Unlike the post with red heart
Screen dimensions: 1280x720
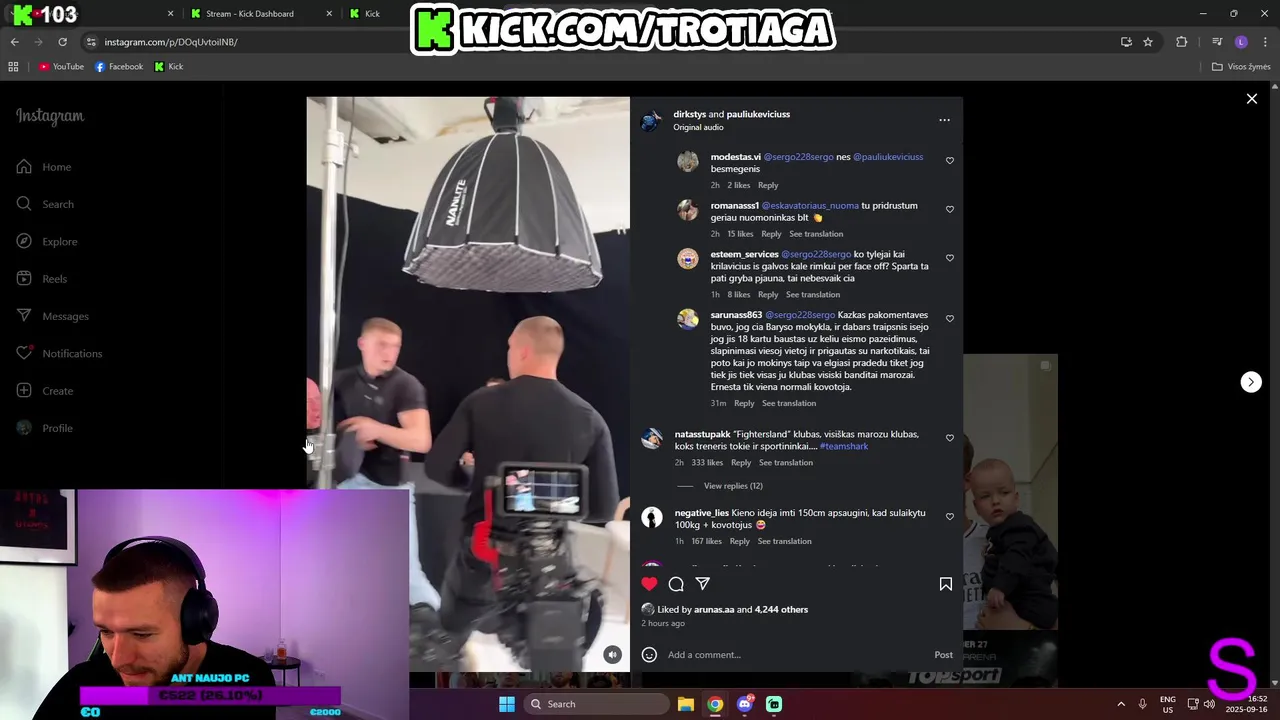(649, 584)
